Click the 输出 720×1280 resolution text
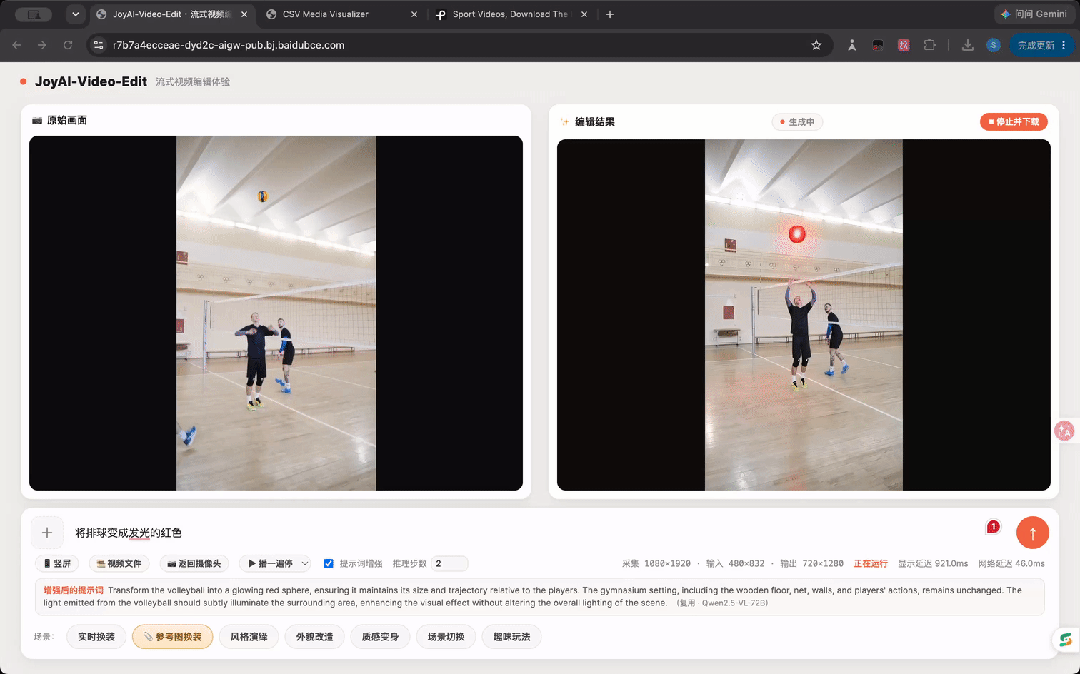 click(811, 563)
